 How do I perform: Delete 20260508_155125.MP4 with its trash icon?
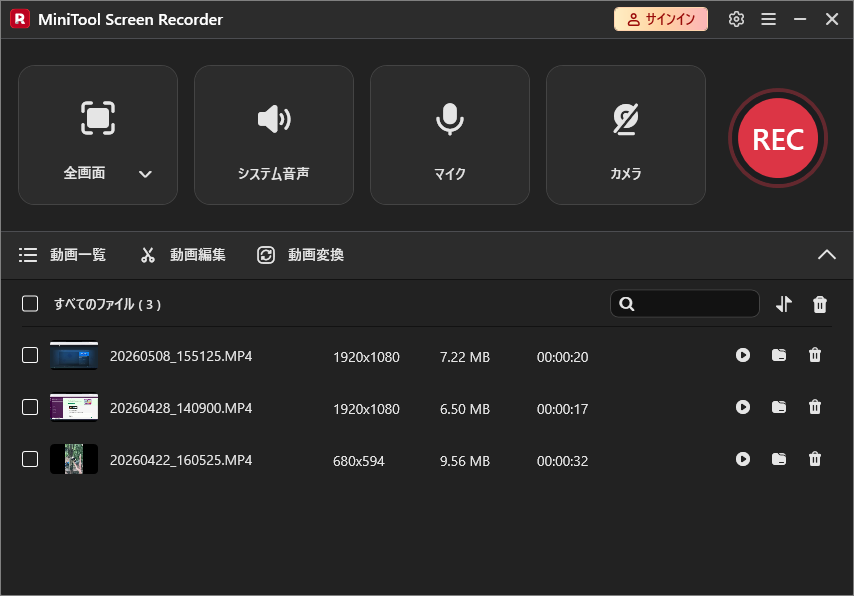815,355
